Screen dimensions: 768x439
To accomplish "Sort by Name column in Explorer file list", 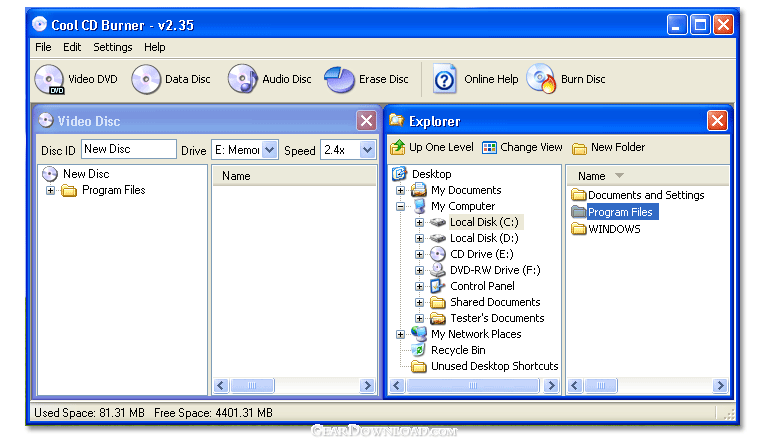I will pos(648,176).
